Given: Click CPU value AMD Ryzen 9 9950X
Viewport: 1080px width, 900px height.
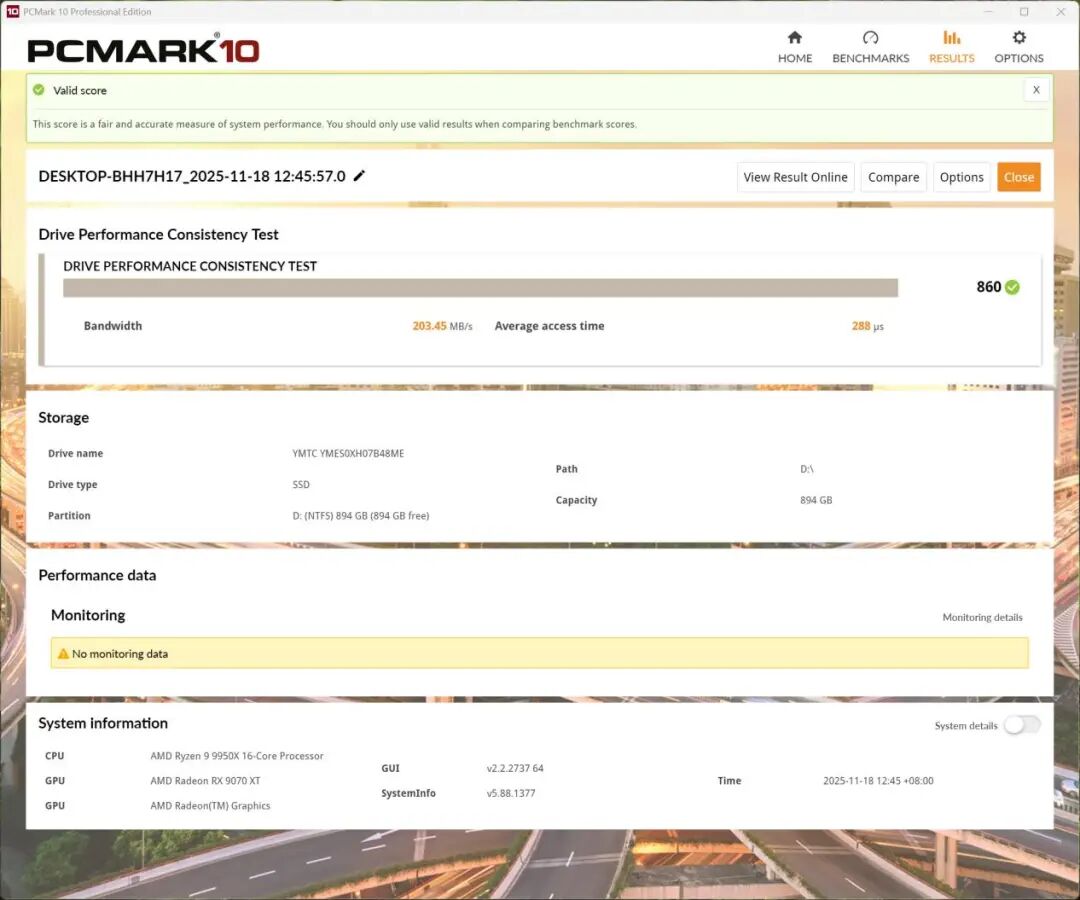Looking at the screenshot, I should coord(236,755).
